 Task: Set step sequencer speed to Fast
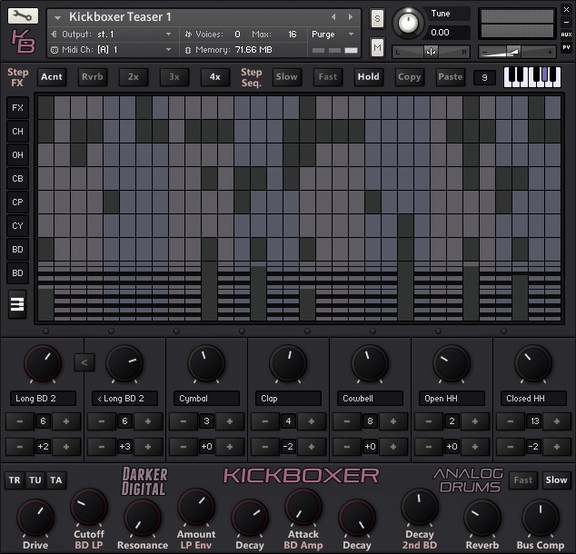[x=328, y=77]
